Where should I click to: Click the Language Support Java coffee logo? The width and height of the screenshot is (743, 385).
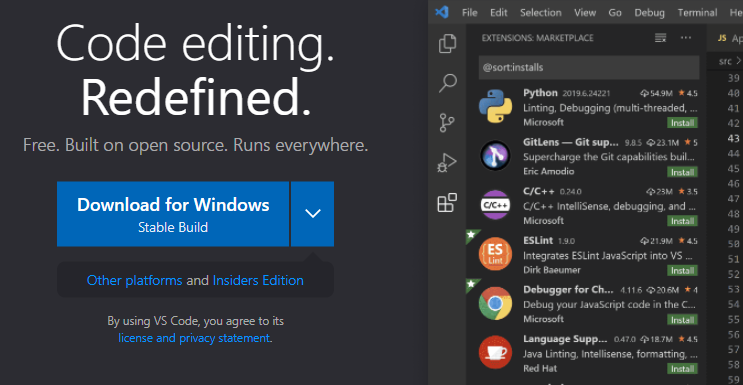(495, 352)
